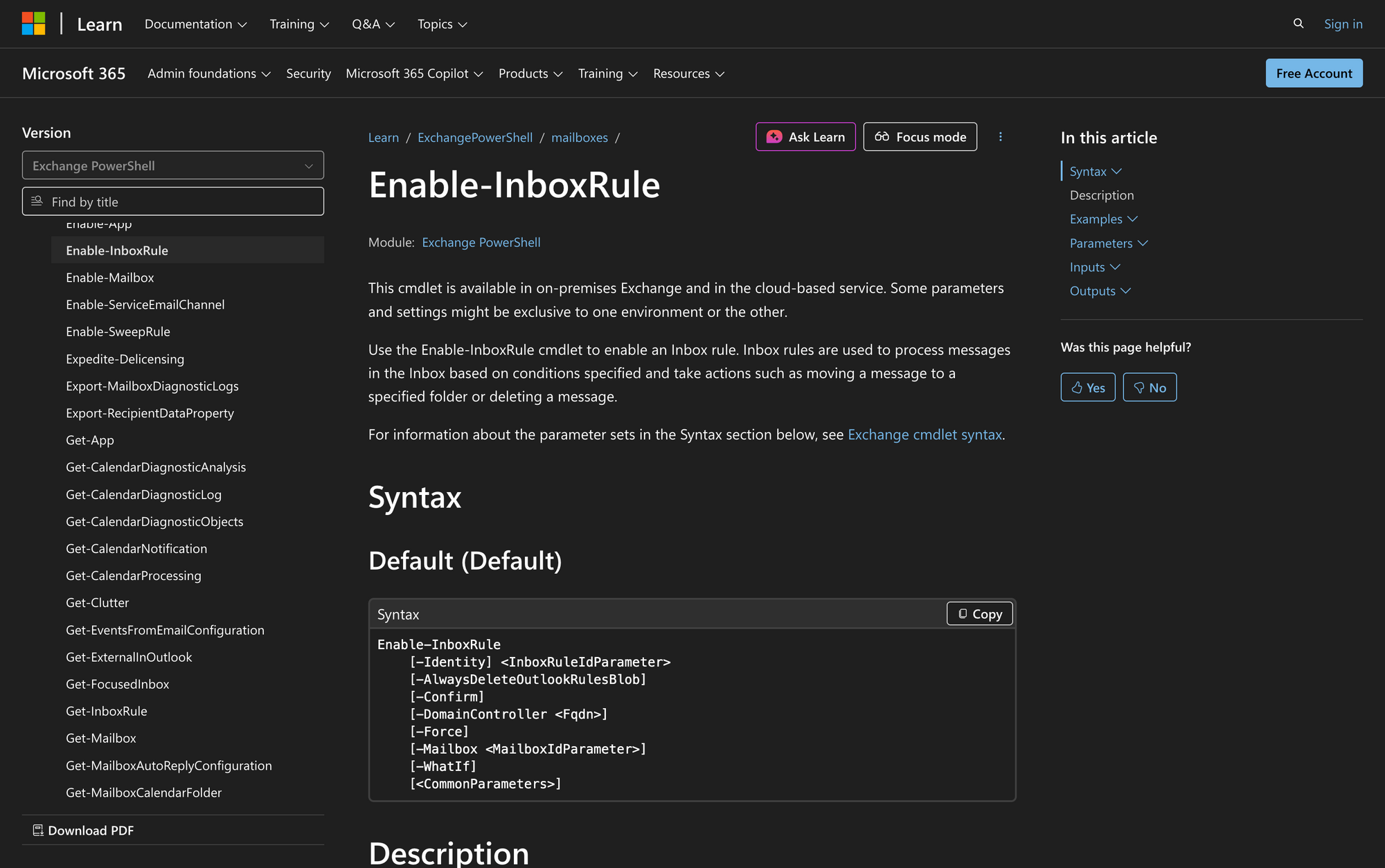Click the Download PDF icon
Viewport: 1385px width, 868px height.
38,829
